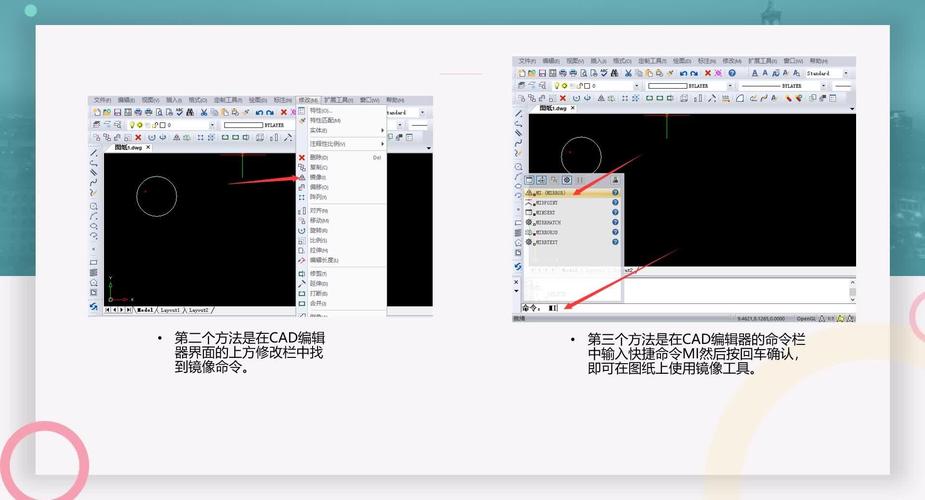The width and height of the screenshot is (925, 500).
Task: Toggle layer freeze sun icon in right window
Action: (565, 86)
